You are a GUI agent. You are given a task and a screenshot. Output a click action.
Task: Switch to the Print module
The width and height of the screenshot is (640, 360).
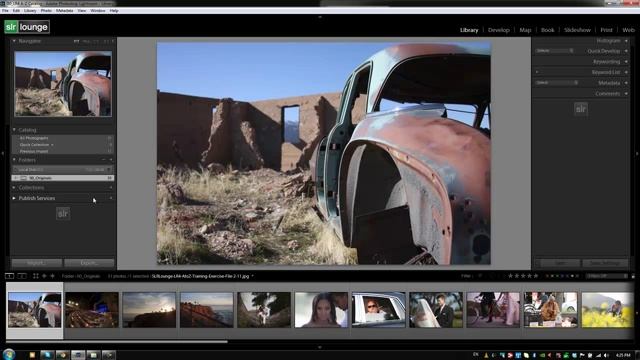coord(606,30)
